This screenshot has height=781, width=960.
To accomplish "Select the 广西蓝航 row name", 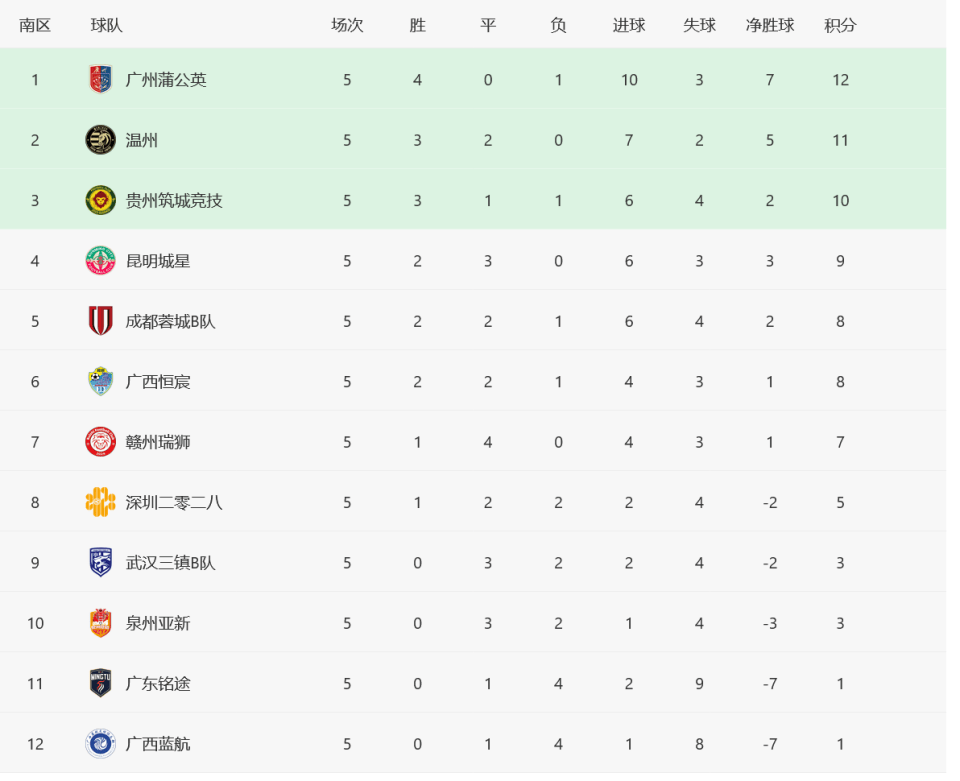I will [x=159, y=745].
